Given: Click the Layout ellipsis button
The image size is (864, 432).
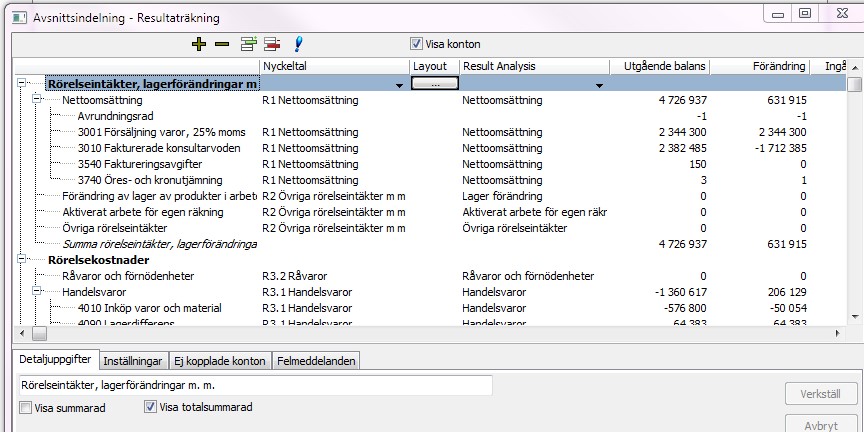Looking at the screenshot, I should (435, 83).
